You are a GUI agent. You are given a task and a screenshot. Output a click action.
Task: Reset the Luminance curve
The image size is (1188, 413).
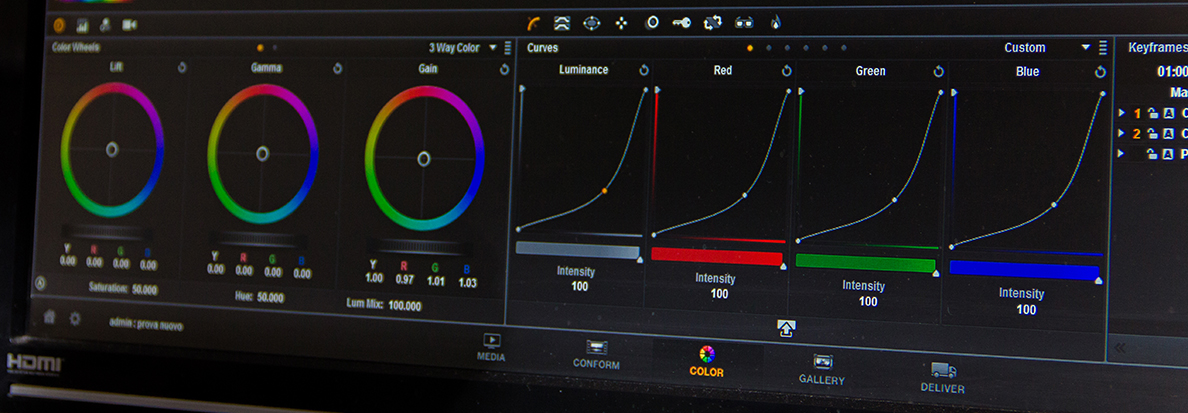click(644, 70)
